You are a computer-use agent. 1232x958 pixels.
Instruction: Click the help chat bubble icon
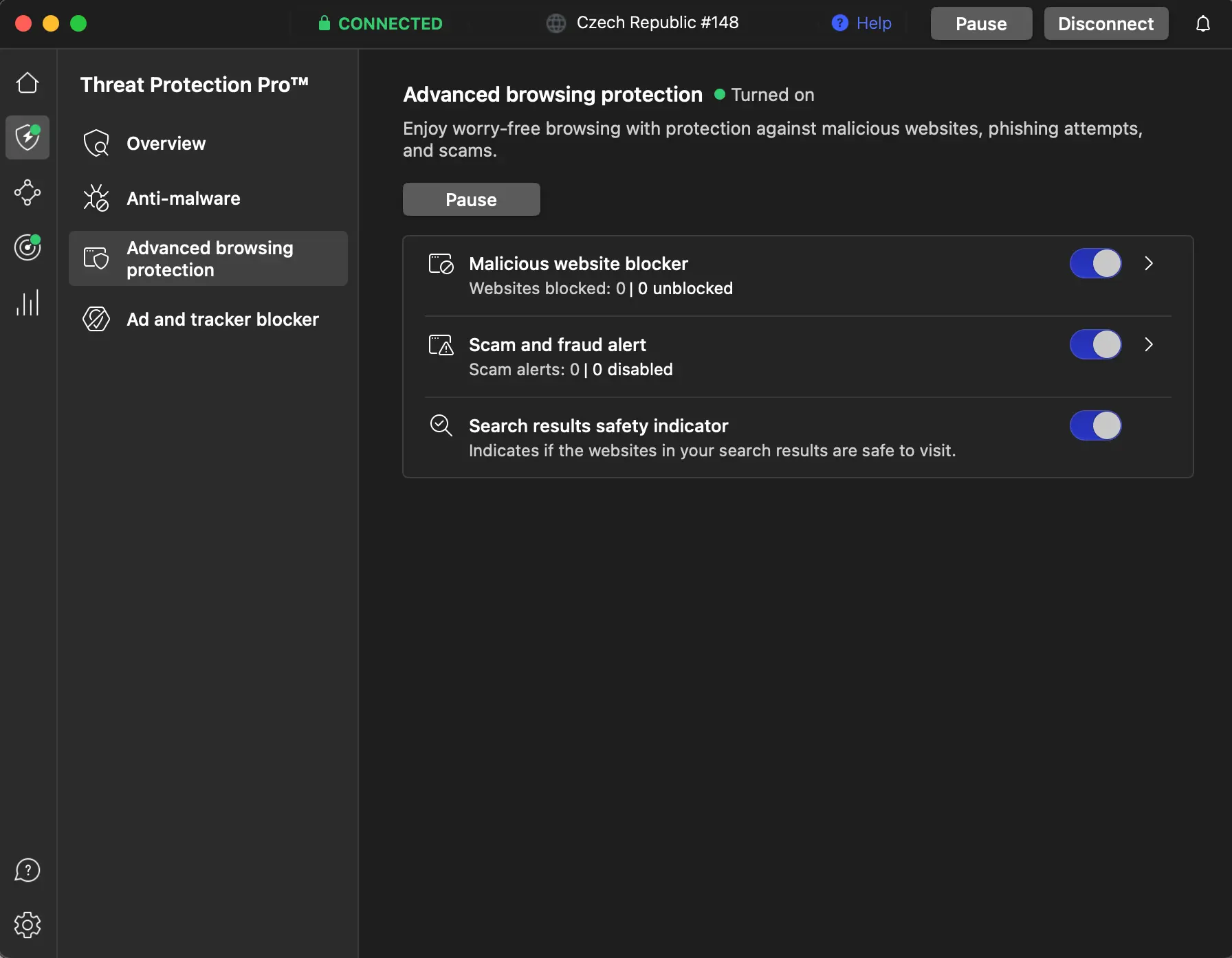[x=27, y=870]
